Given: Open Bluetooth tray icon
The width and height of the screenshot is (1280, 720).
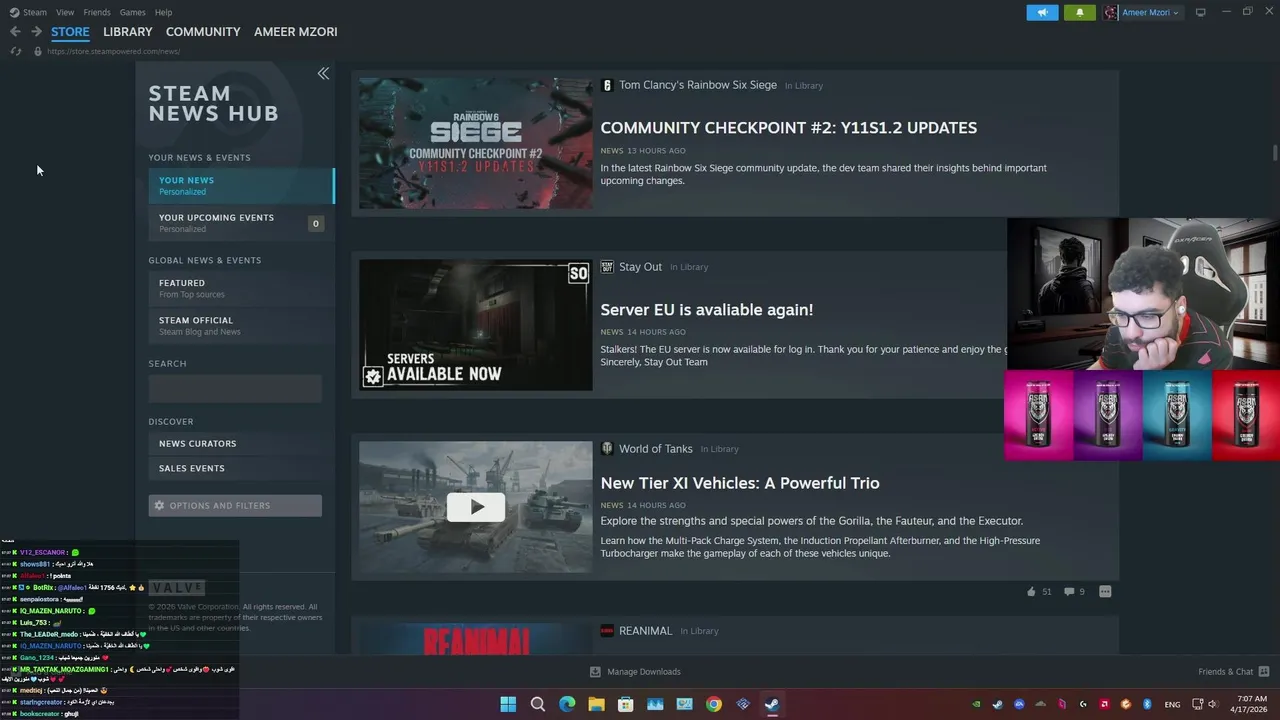Looking at the screenshot, I should 1147,704.
